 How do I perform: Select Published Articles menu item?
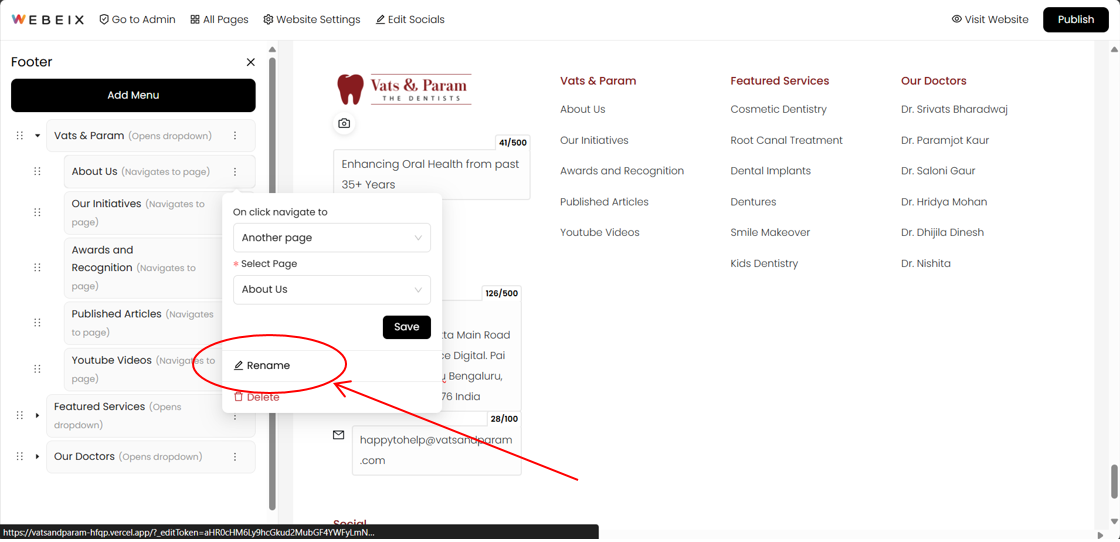coord(143,323)
